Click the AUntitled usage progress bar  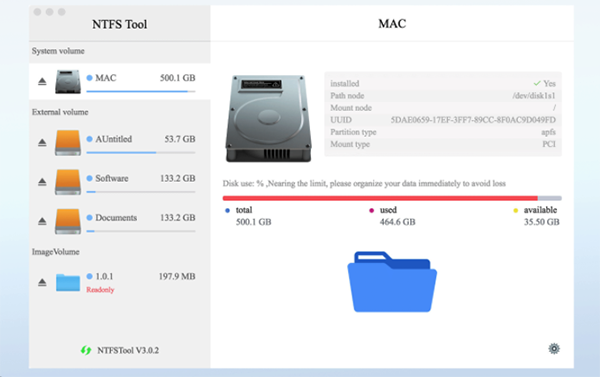coord(141,153)
